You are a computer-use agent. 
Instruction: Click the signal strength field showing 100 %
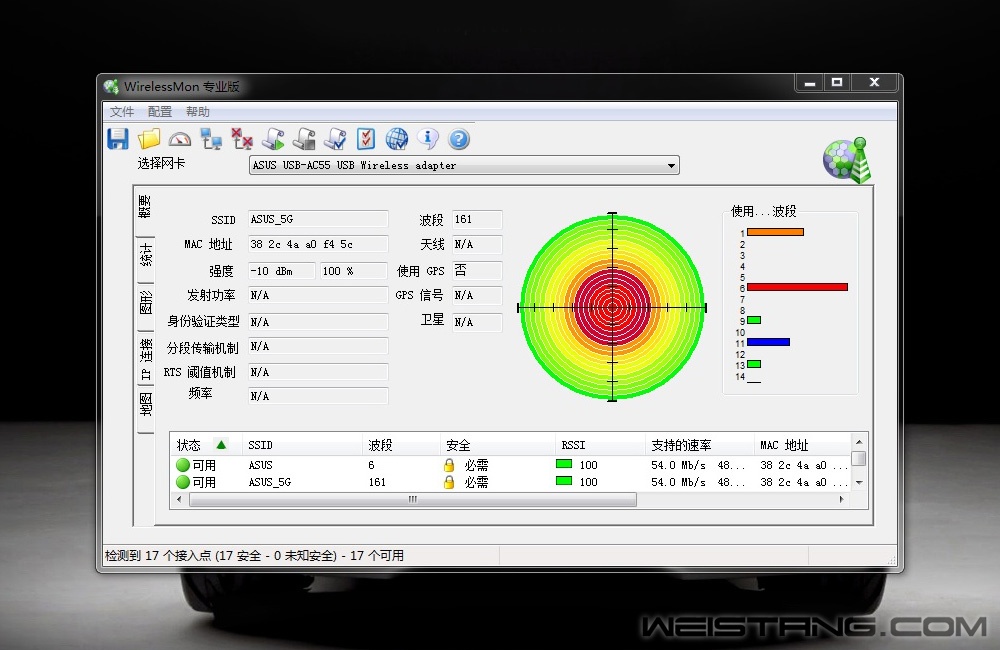(x=354, y=271)
